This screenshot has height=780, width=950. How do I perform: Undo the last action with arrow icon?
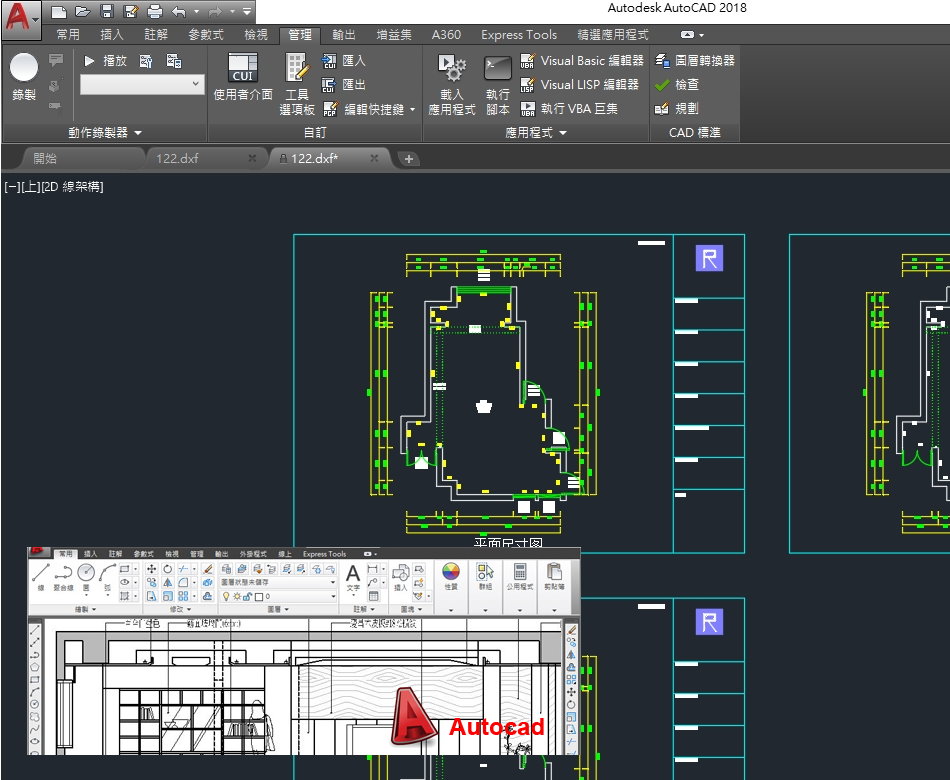pyautogui.click(x=179, y=11)
